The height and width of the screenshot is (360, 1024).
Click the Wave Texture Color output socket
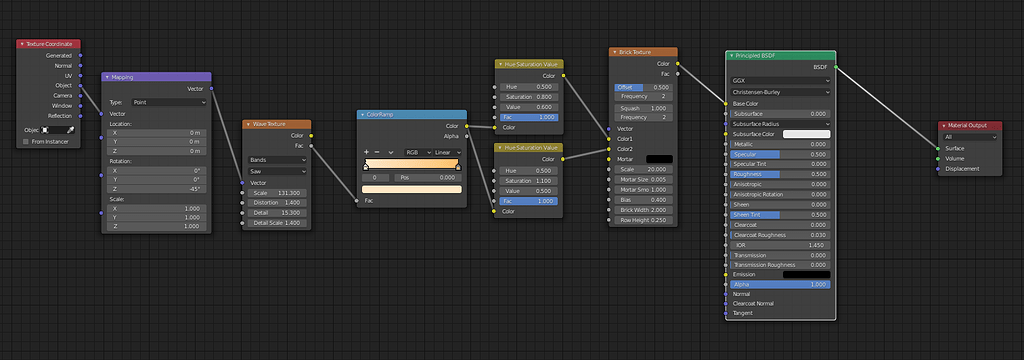coord(311,136)
